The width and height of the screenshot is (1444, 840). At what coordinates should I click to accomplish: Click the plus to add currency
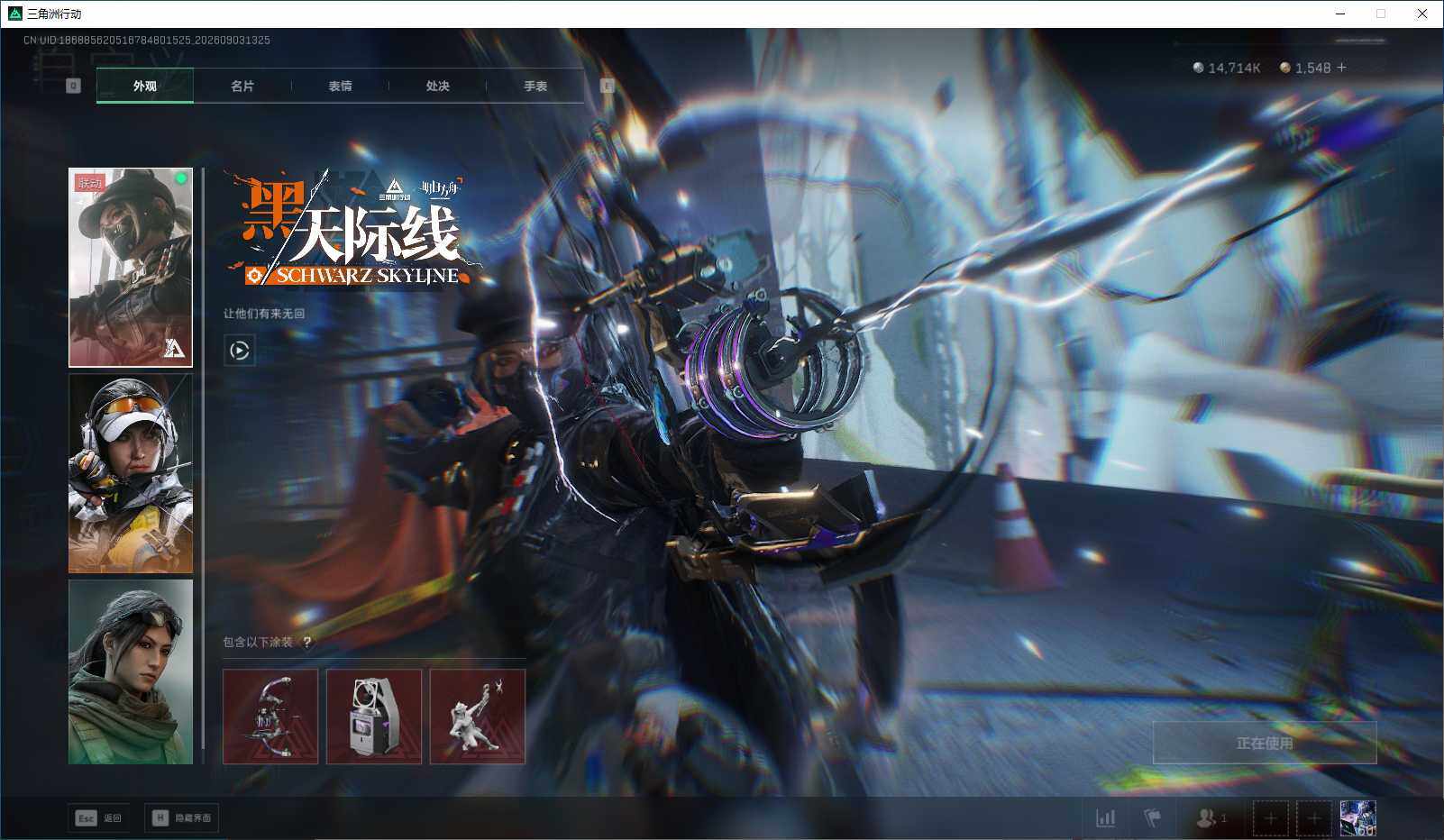coord(1341,68)
